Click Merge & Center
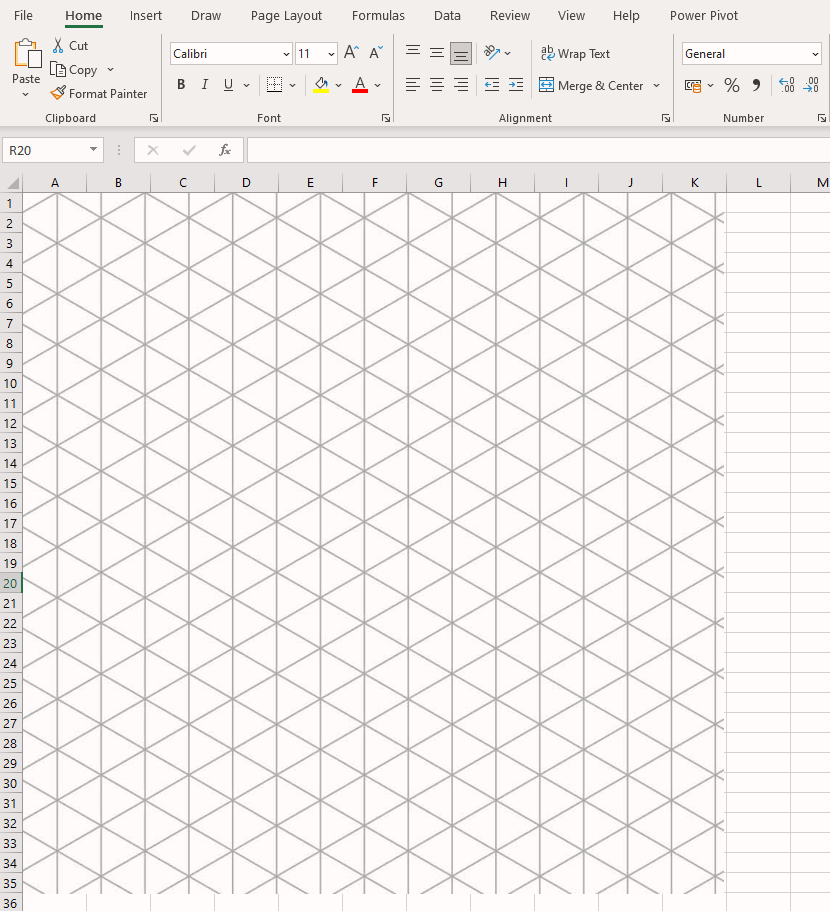Viewport: 830px width, 911px height. pos(593,86)
